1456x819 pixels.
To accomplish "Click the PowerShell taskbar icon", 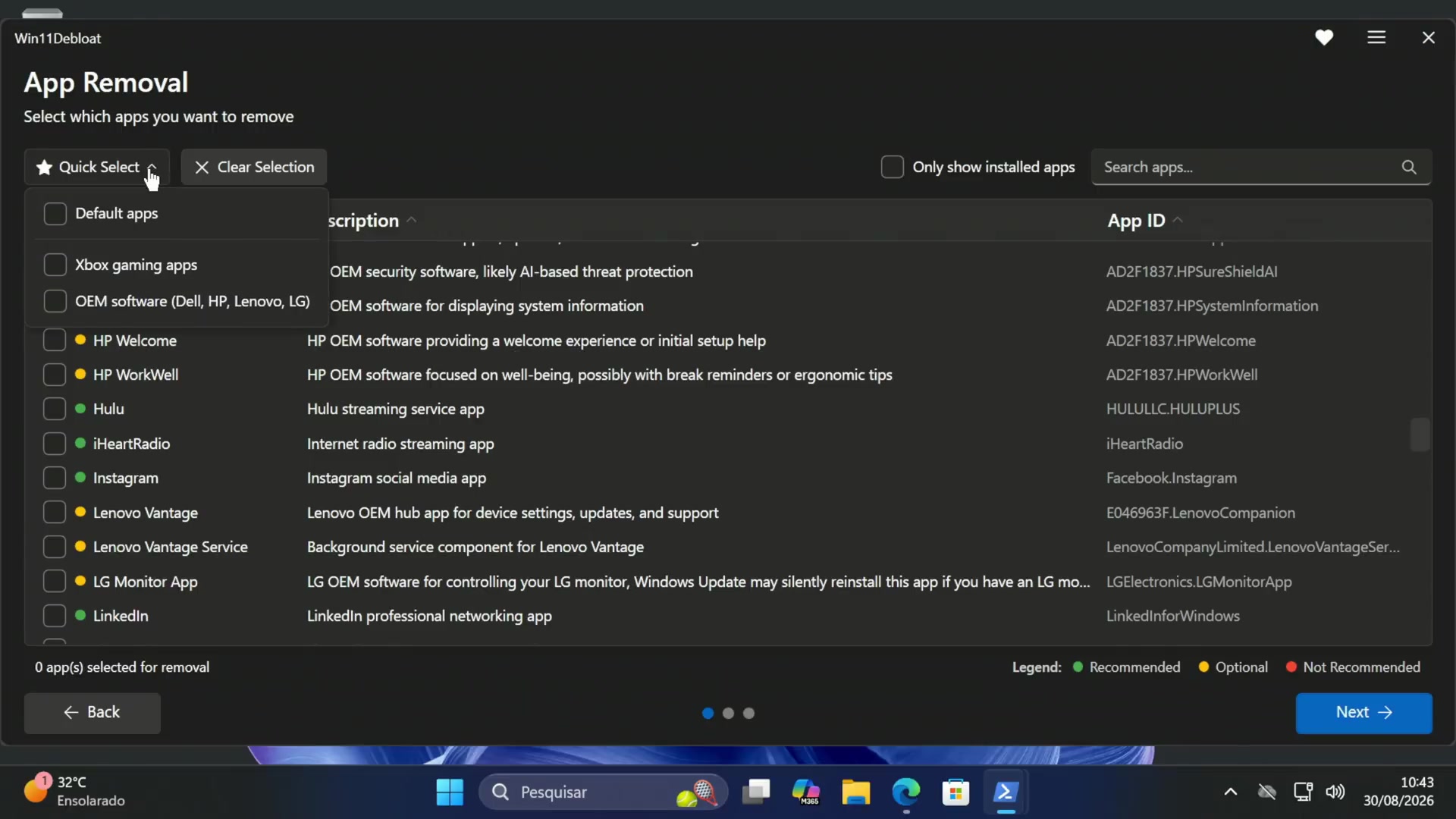I will click(x=1006, y=792).
